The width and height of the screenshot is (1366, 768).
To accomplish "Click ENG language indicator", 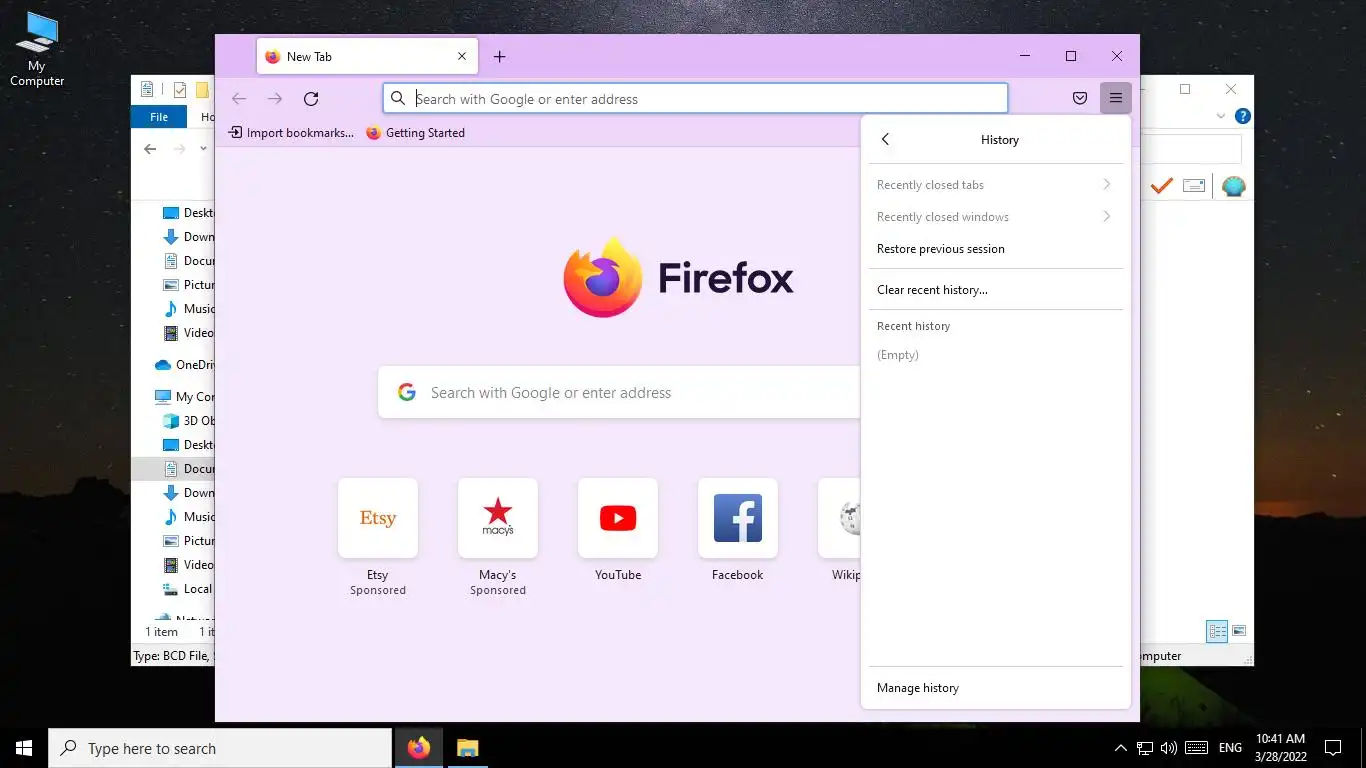I will tap(1231, 748).
